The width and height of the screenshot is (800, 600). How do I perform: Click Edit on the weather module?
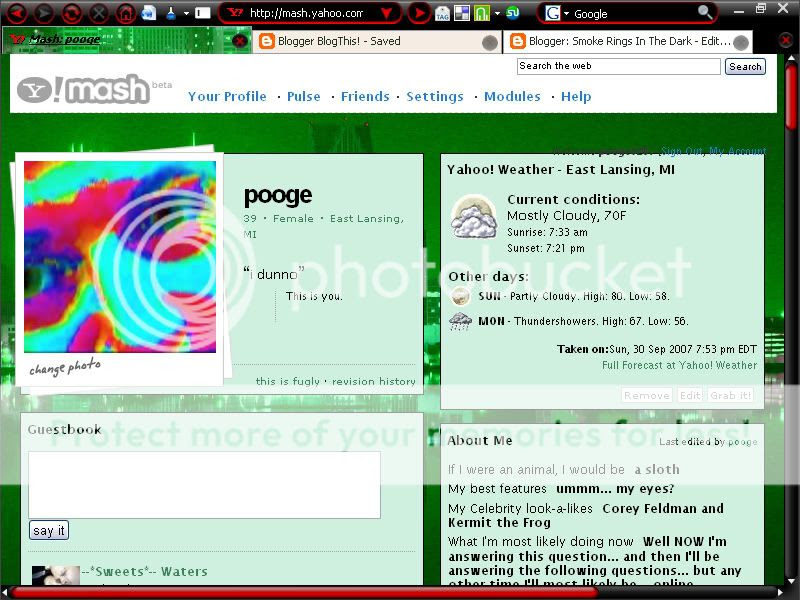(690, 395)
